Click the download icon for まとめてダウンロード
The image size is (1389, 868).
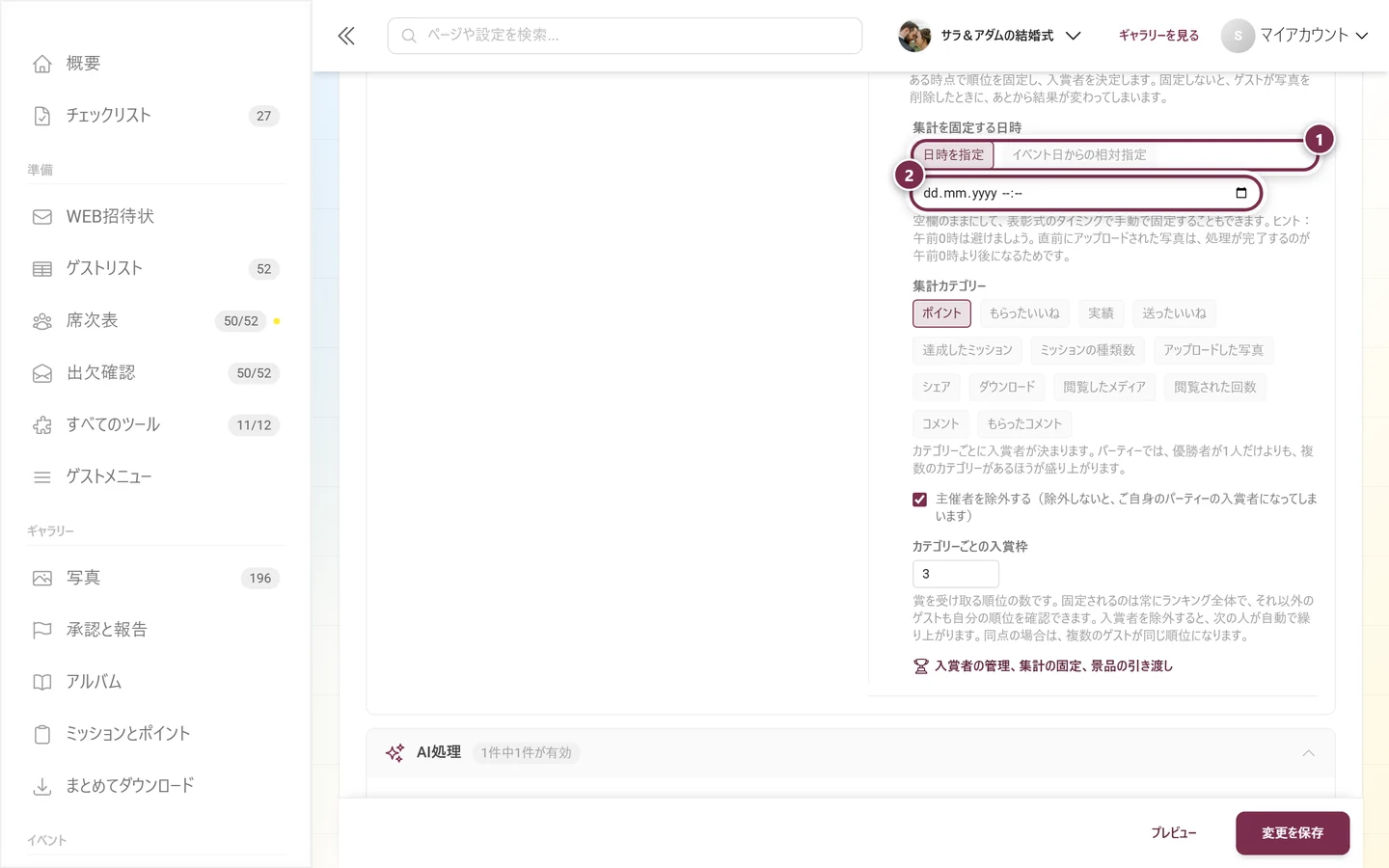pos(42,787)
